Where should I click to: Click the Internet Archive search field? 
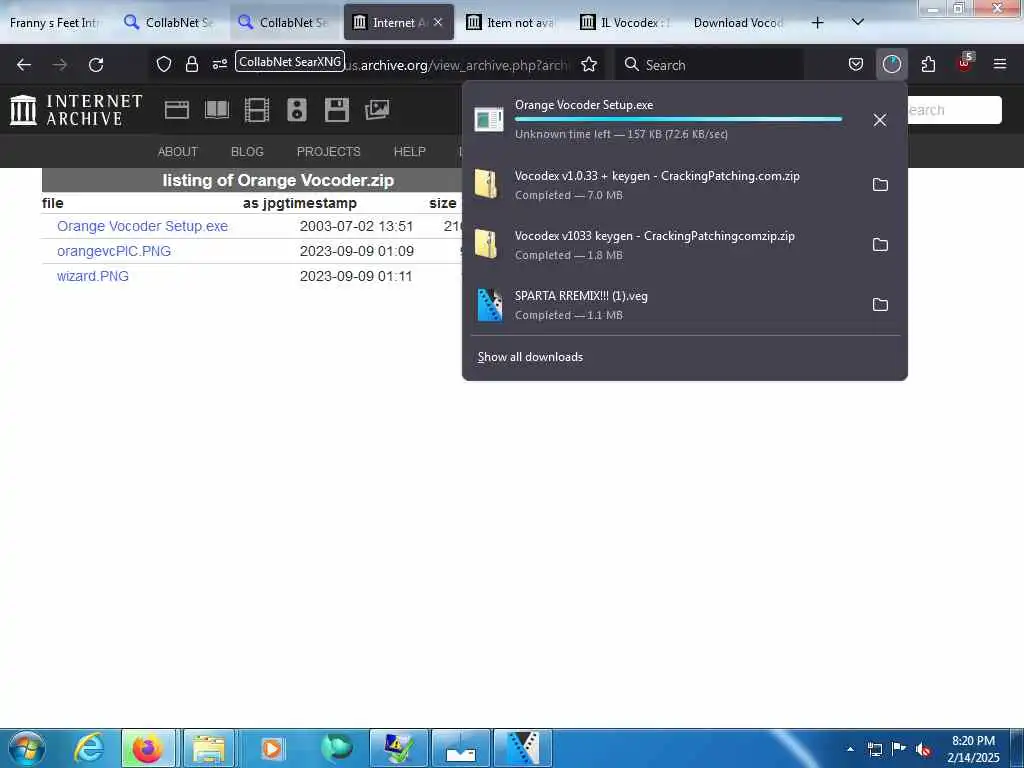(x=953, y=110)
